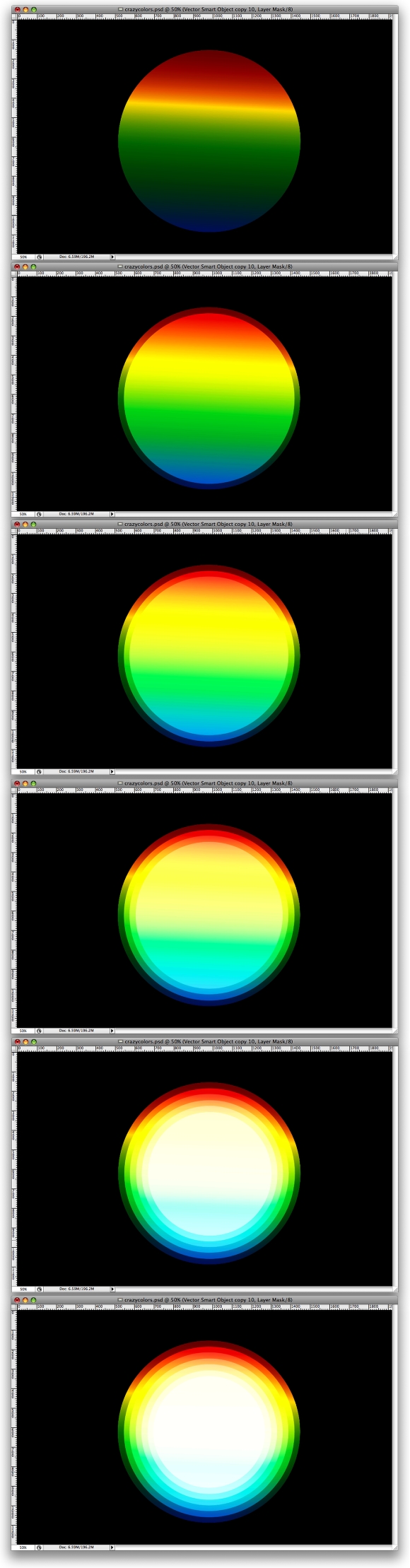Click 'Doc: 6.59M/196.2M' in the third window
The width and height of the screenshot is (410, 1568).
click(x=76, y=771)
